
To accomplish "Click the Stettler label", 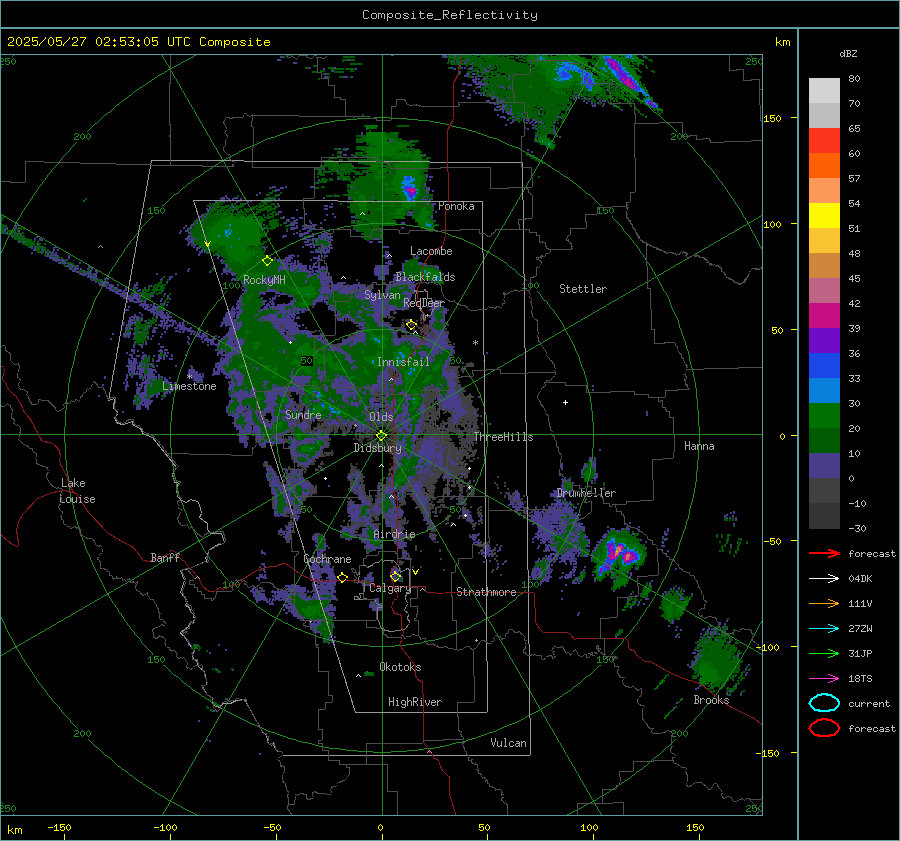I will click(583, 289).
